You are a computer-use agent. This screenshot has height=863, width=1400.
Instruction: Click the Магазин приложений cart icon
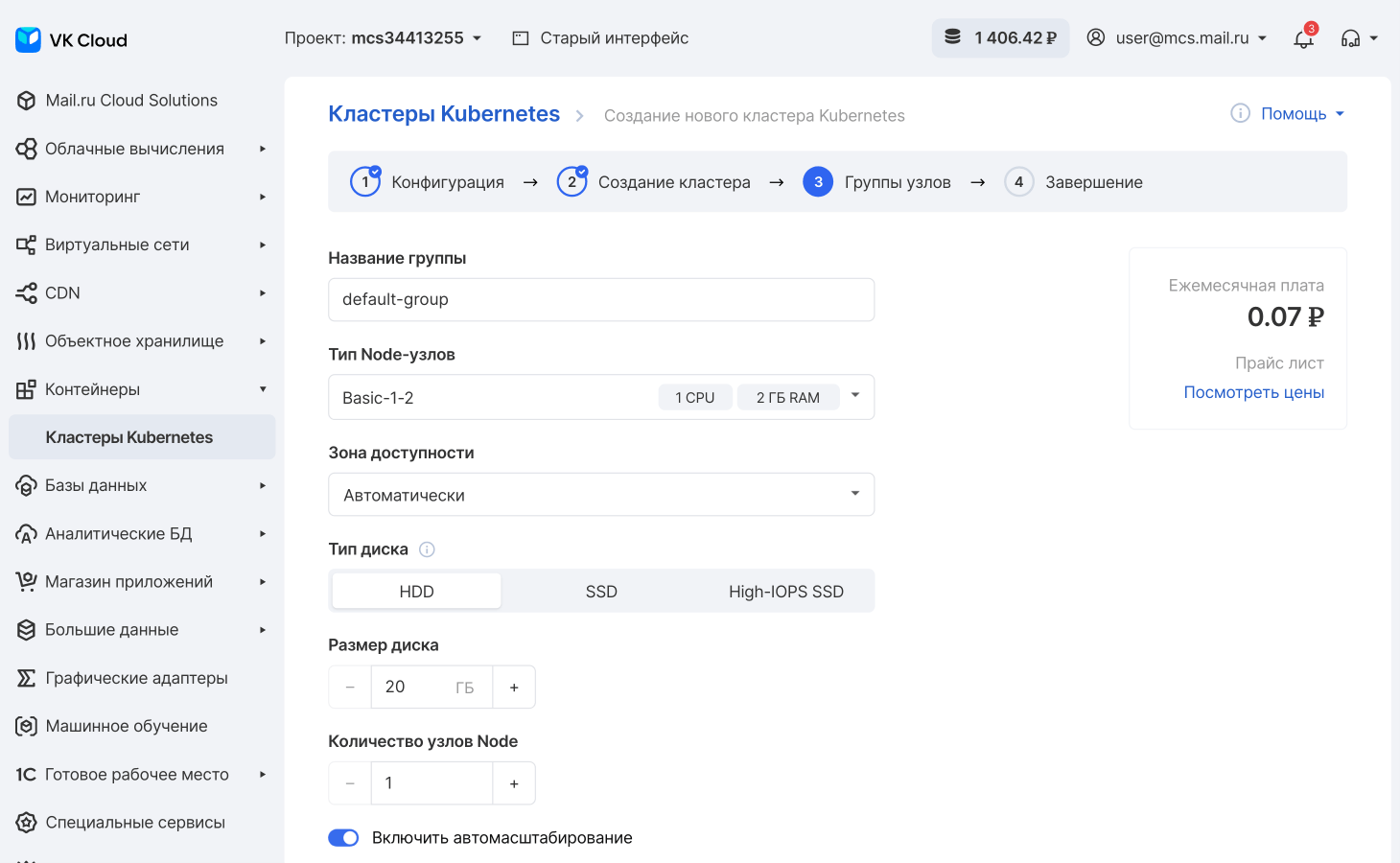click(x=27, y=582)
